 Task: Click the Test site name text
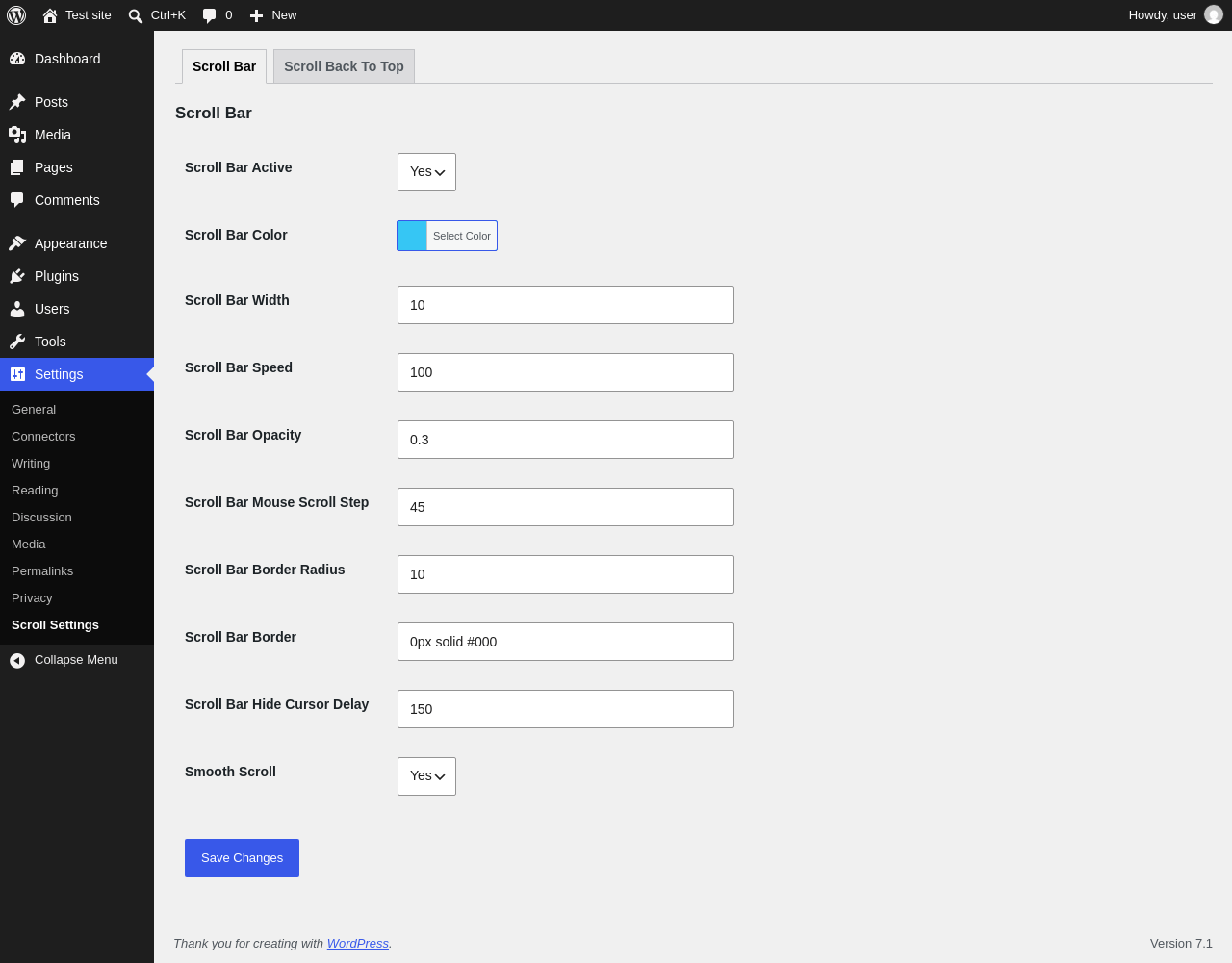(x=89, y=15)
